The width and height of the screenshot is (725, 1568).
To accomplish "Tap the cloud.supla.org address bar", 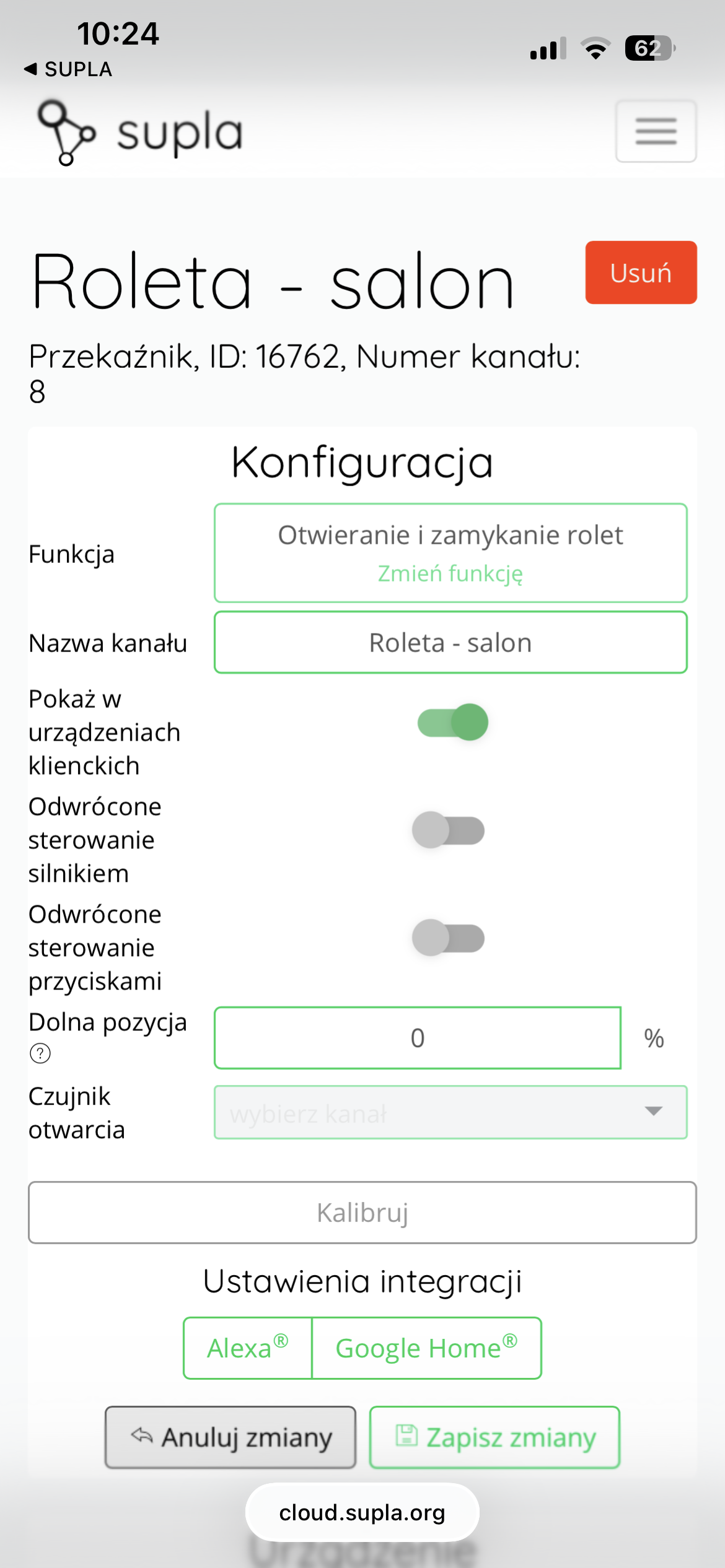I will pyautogui.click(x=362, y=1512).
